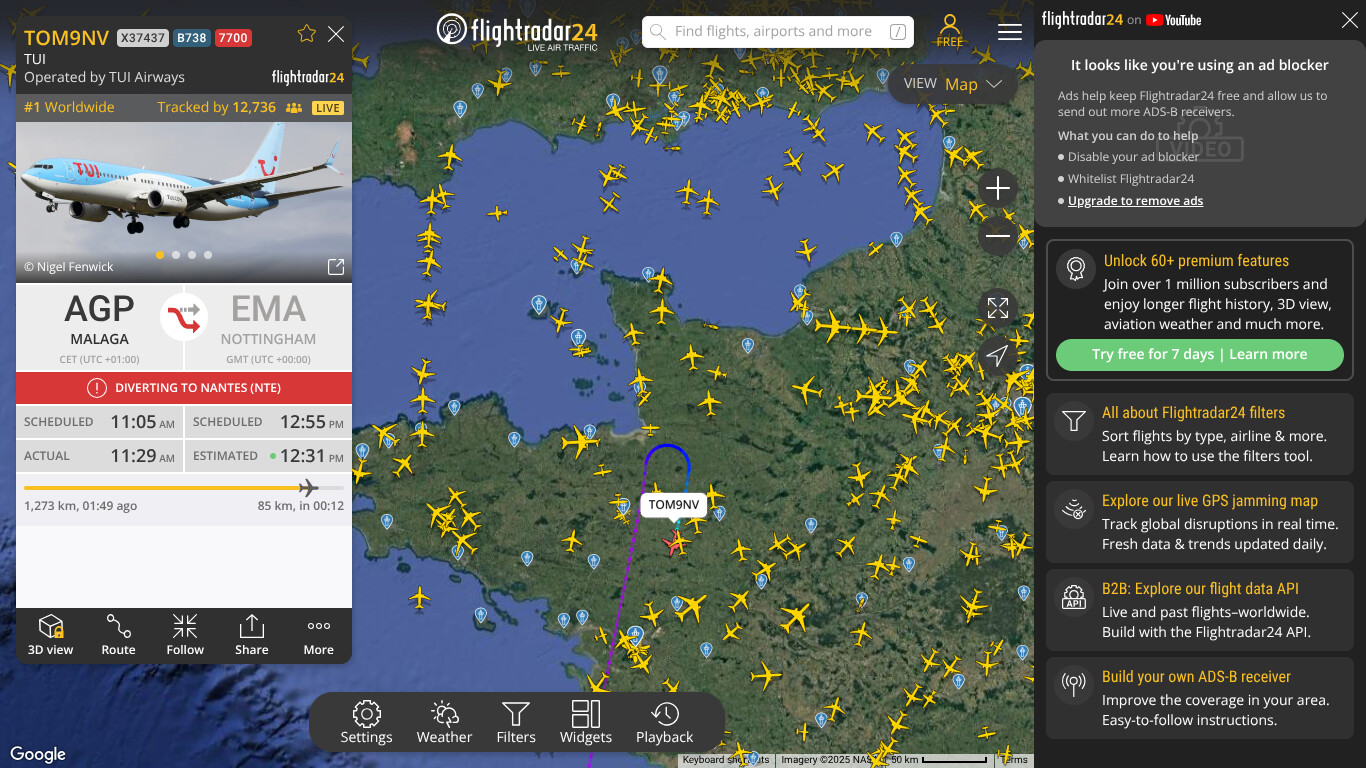Open flight Playback
The image size is (1366, 768).
[x=665, y=722]
